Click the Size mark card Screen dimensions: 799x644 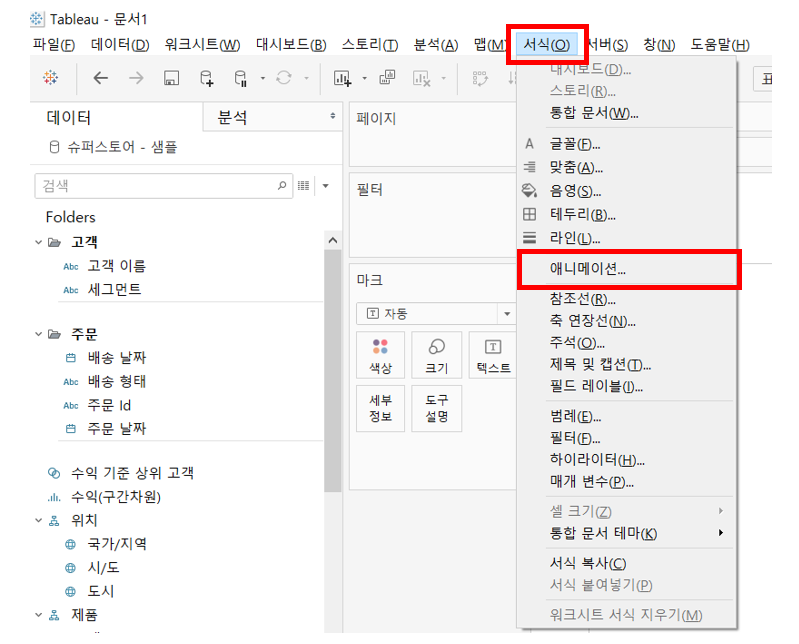[x=437, y=355]
